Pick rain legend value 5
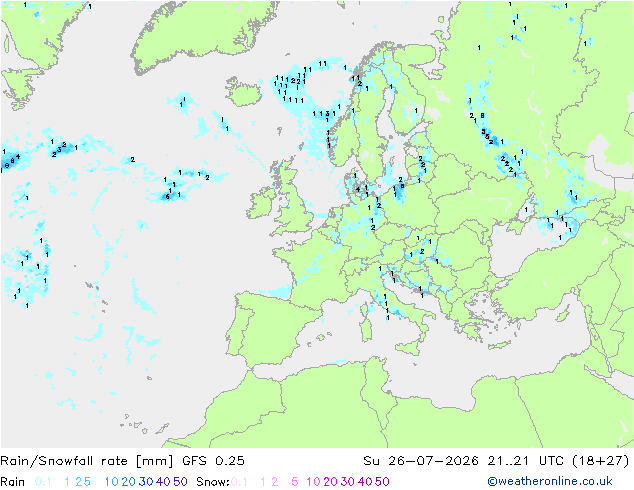This screenshot has height=490, width=634. 87,482
